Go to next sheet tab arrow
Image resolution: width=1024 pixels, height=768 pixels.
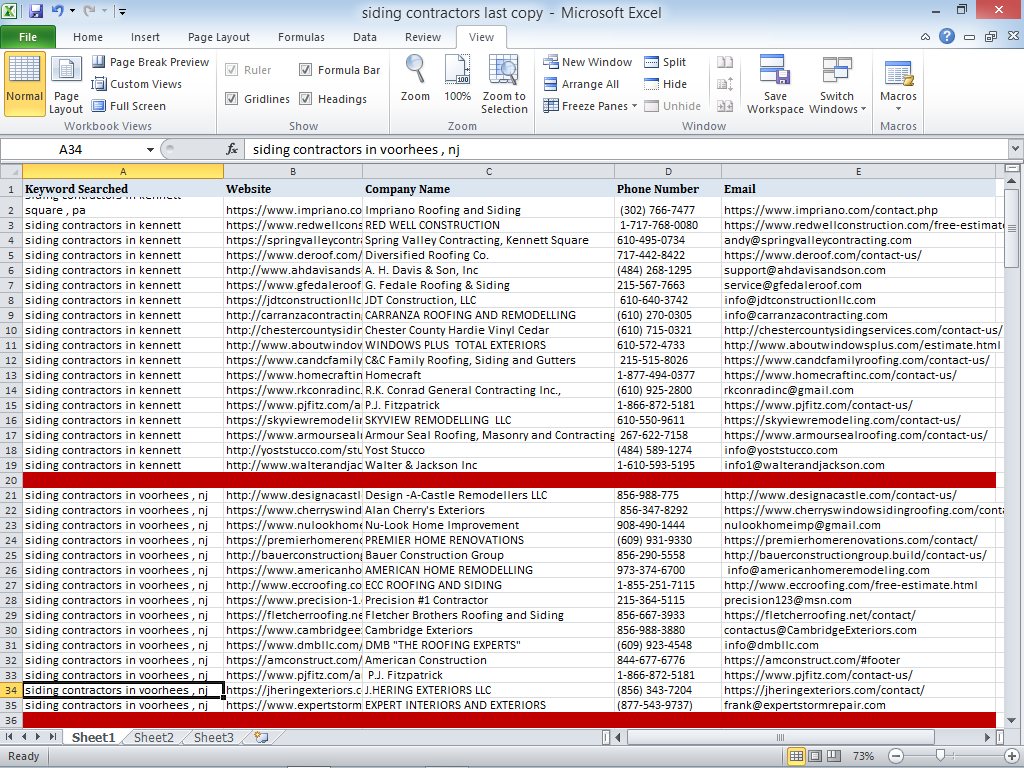click(38, 737)
